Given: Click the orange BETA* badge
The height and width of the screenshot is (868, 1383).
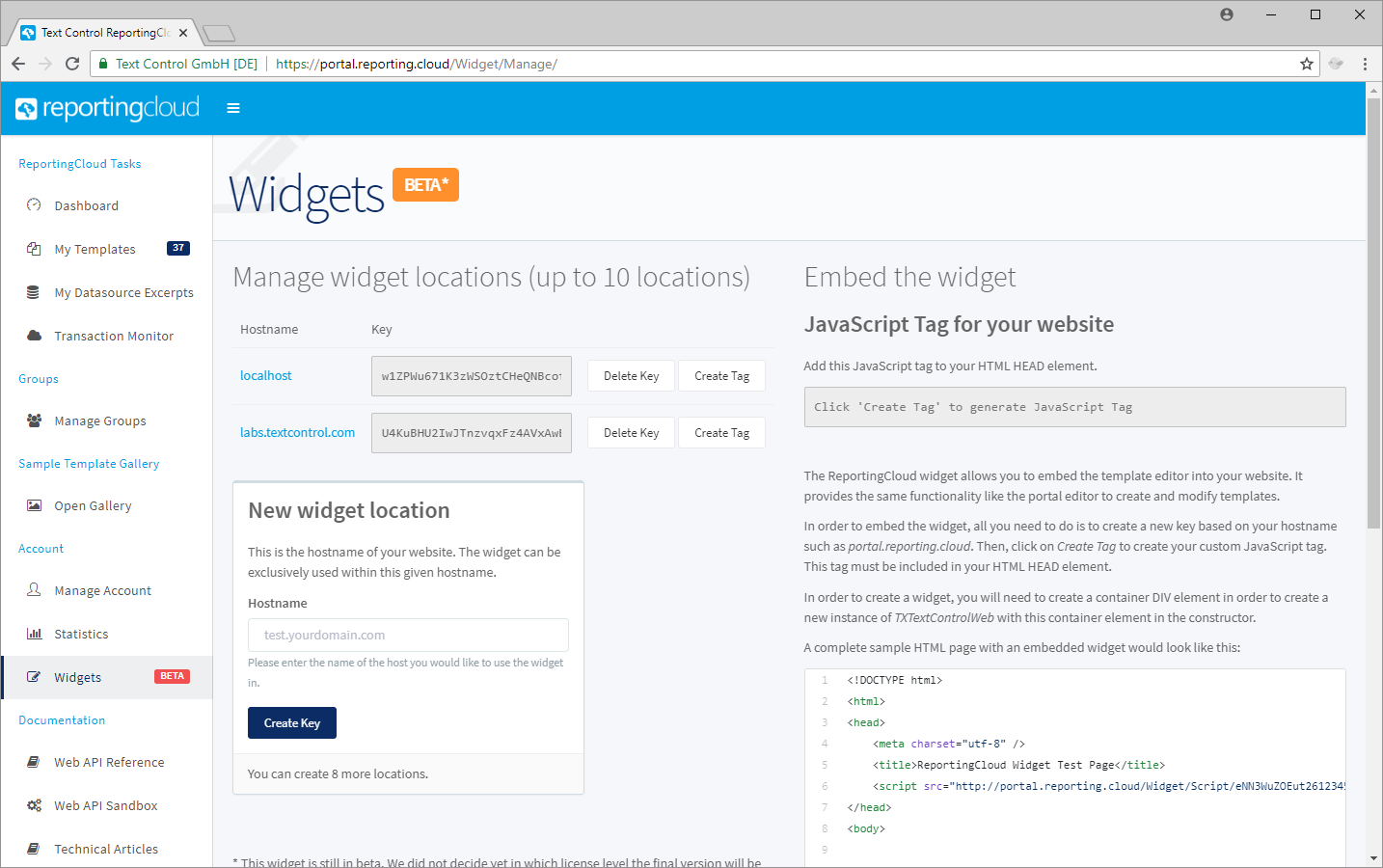Looking at the screenshot, I should [425, 184].
